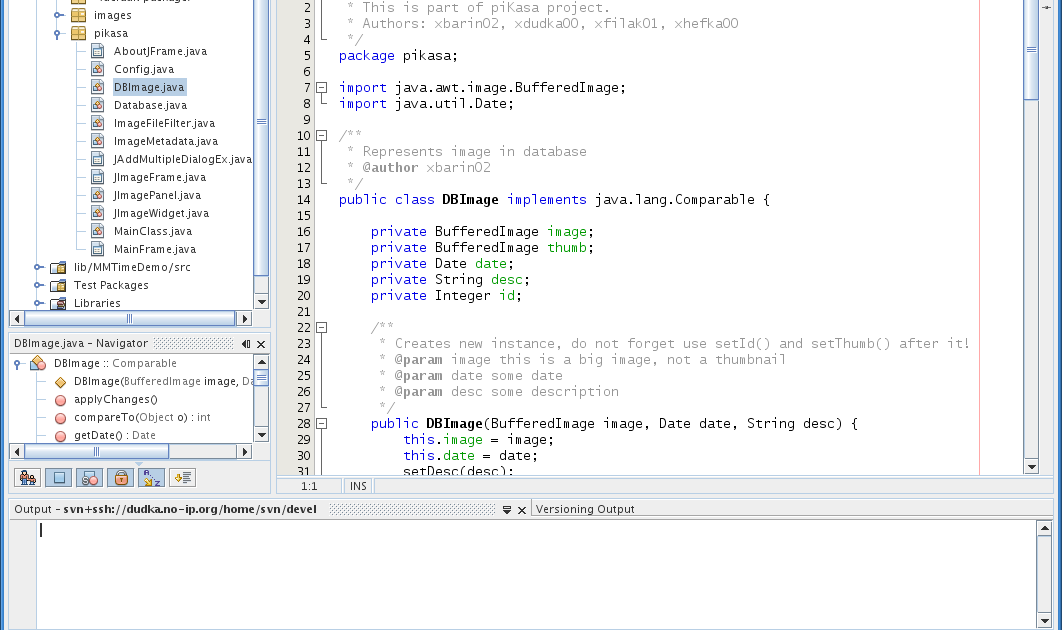1062x630 pixels.
Task: Toggle the Show Static Members filter
Action: [89, 477]
